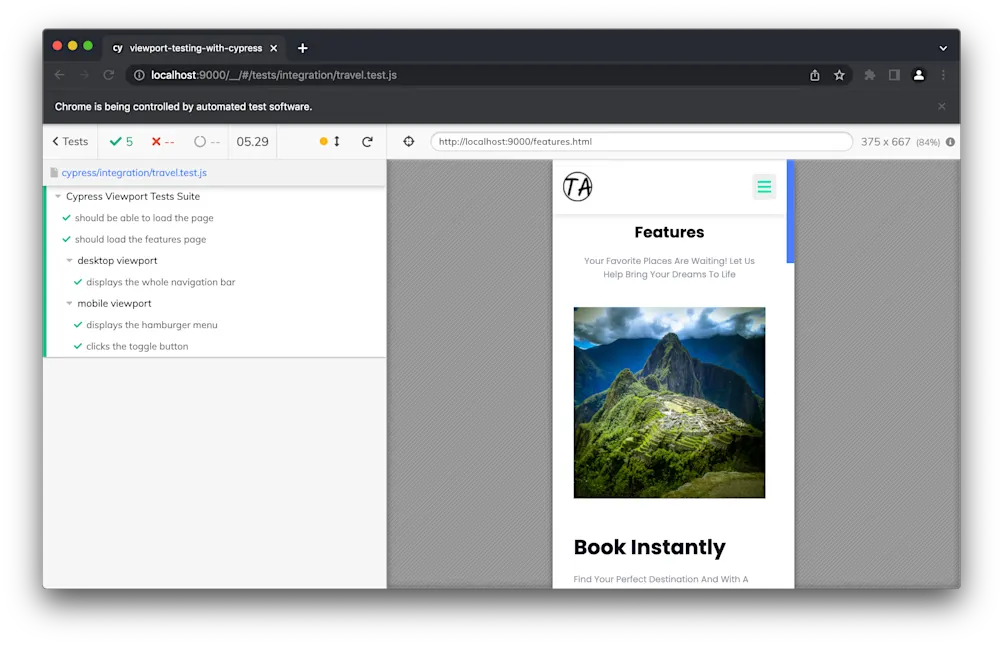
Task: Select the viewport-testing-with-cypress tab
Action: point(195,48)
